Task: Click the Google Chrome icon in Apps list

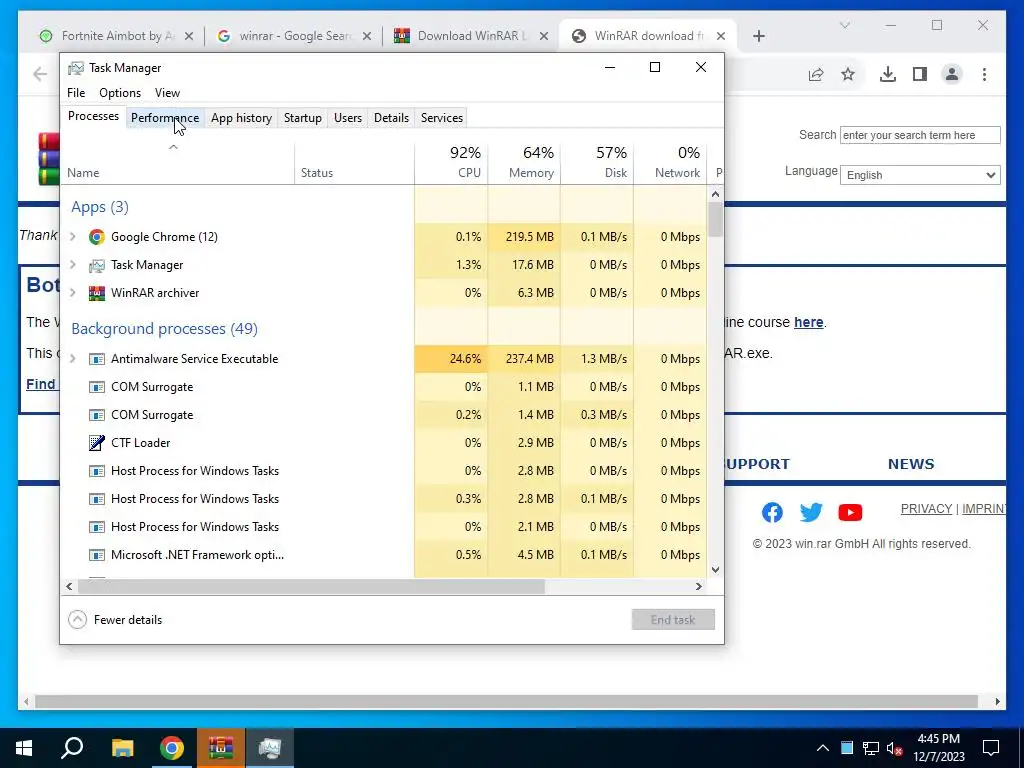Action: pos(97,237)
